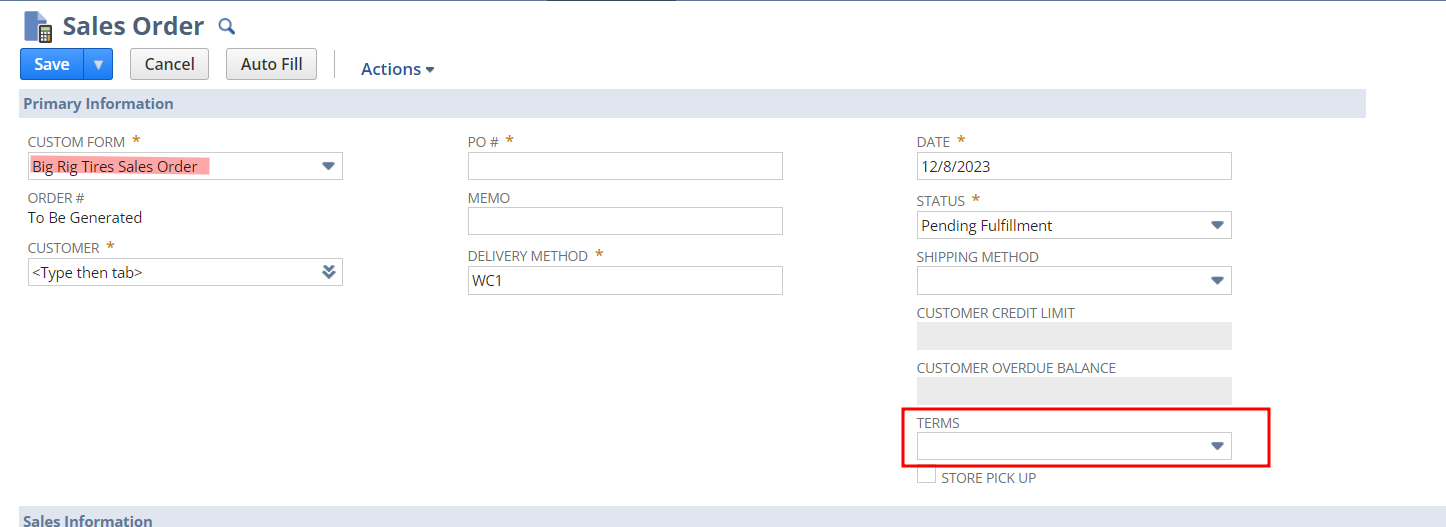The width and height of the screenshot is (1446, 527).
Task: Click the Sales Information section header
Action: [x=88, y=520]
